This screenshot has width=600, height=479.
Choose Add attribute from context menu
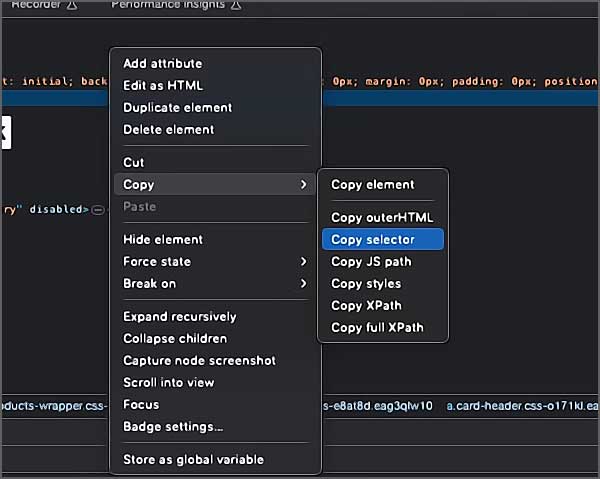click(x=215, y=64)
